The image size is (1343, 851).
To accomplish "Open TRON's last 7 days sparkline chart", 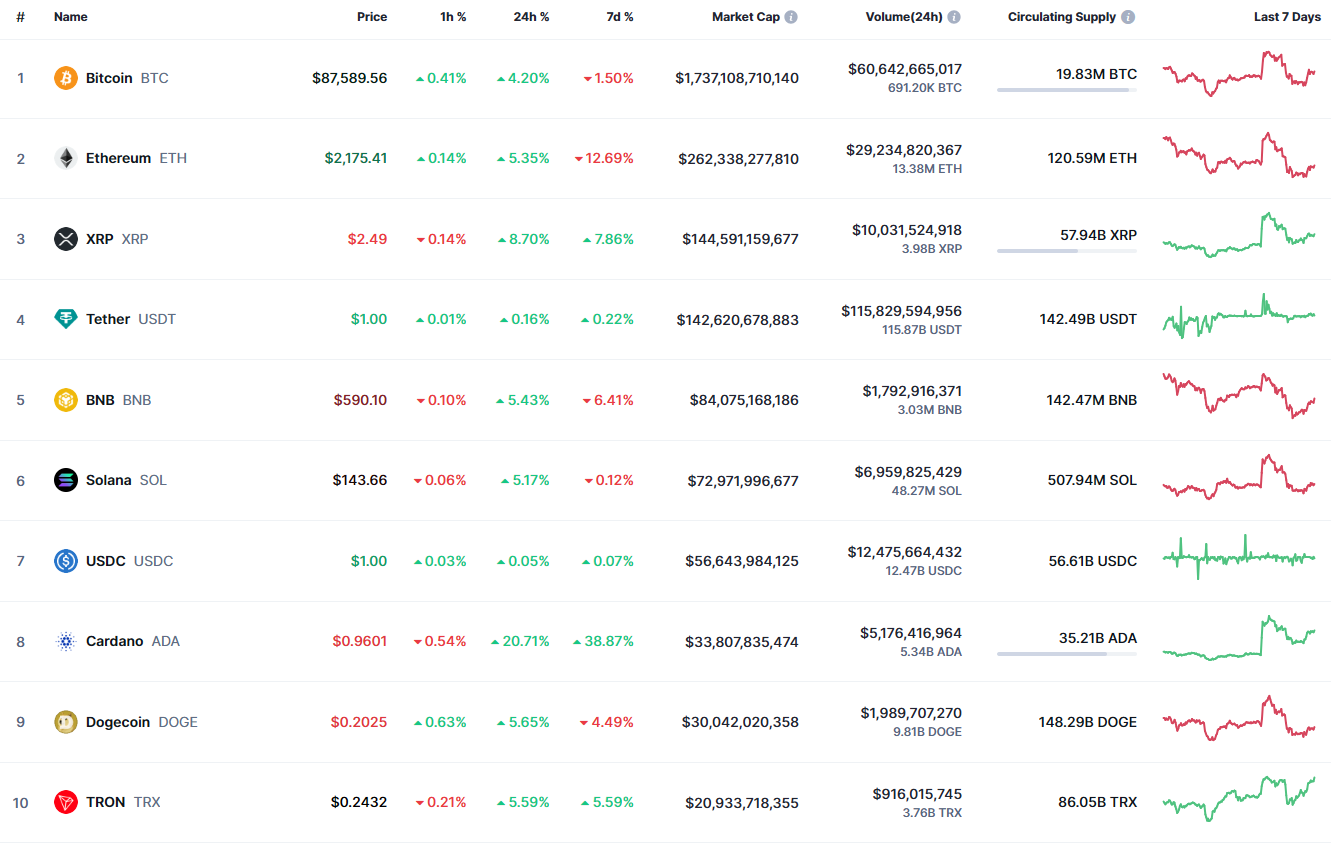I will pos(1239,799).
